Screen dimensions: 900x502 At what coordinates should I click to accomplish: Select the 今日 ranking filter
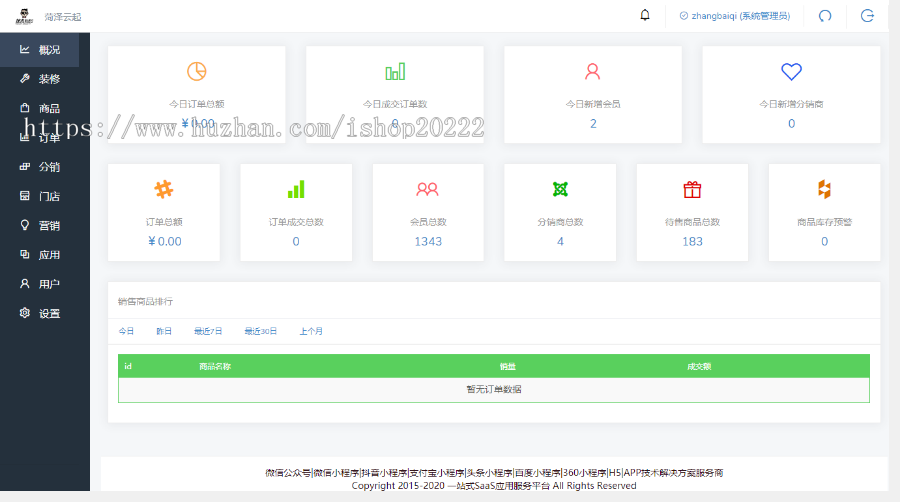click(126, 331)
